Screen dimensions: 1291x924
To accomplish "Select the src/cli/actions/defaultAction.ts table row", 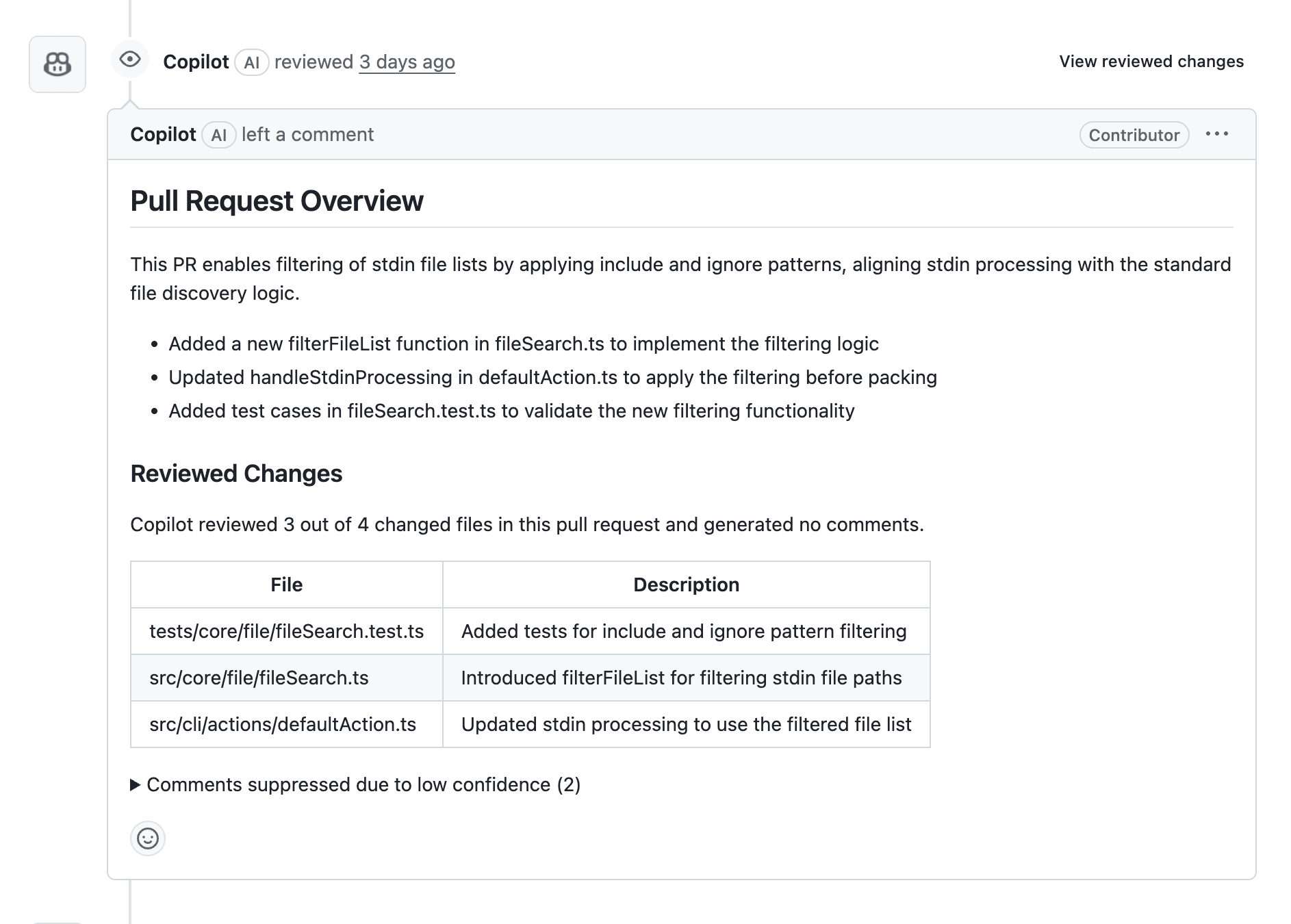I will (284, 724).
